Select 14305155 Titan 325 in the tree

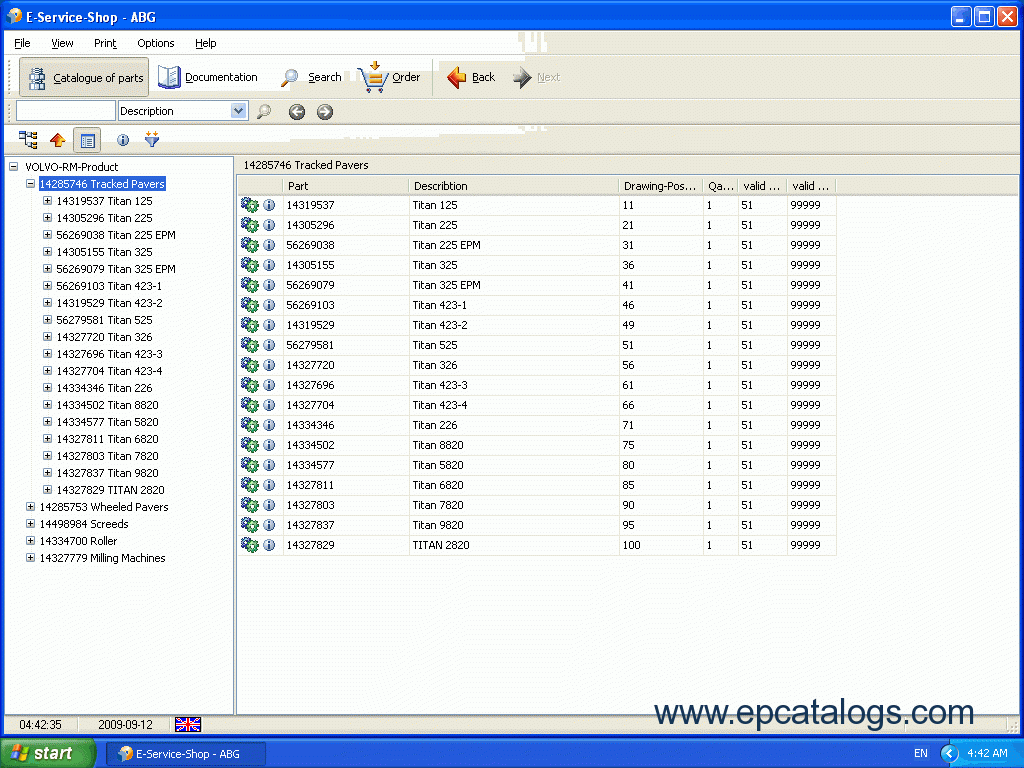point(104,251)
